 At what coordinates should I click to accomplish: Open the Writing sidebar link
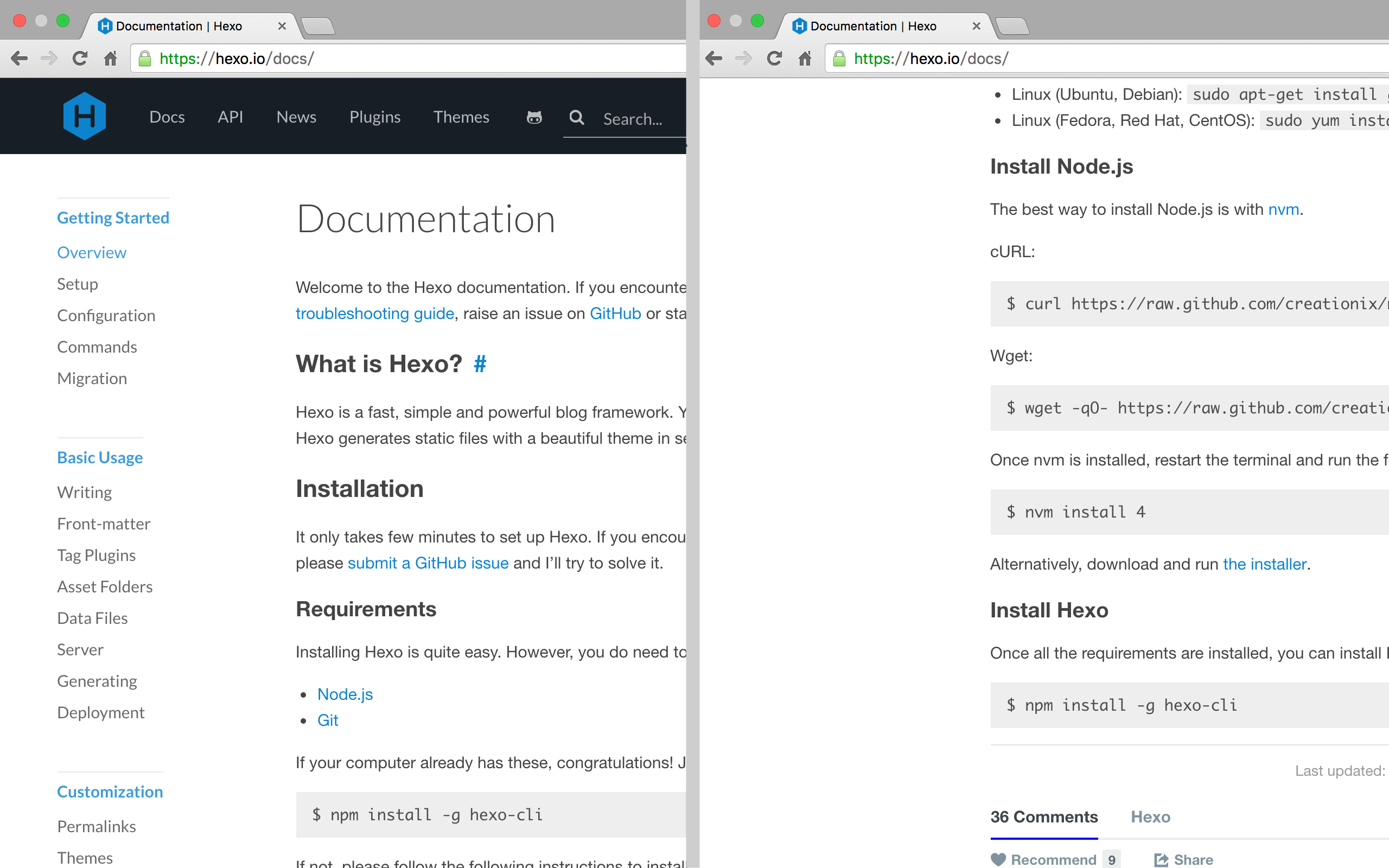(85, 493)
